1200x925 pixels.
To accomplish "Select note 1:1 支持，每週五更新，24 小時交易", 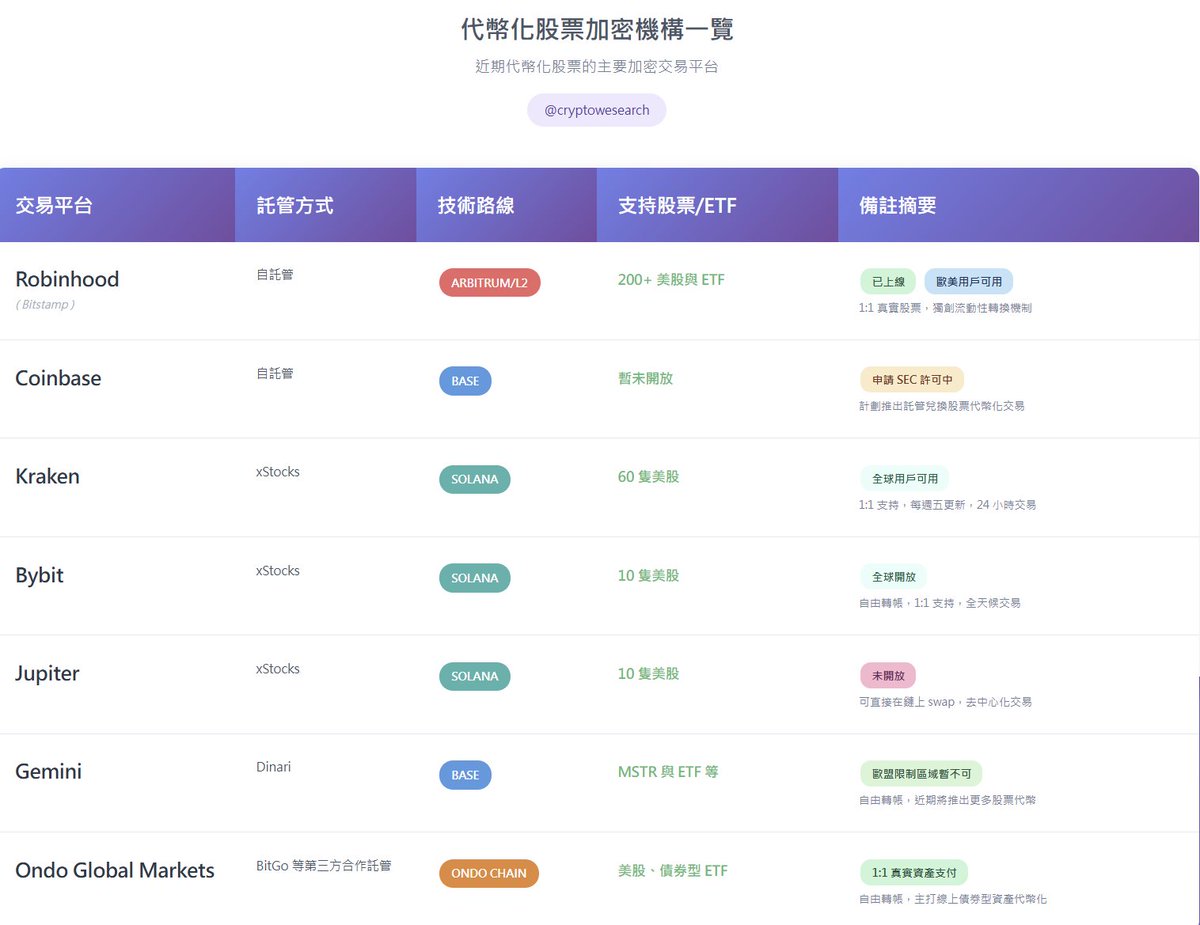I will pyautogui.click(x=947, y=505).
